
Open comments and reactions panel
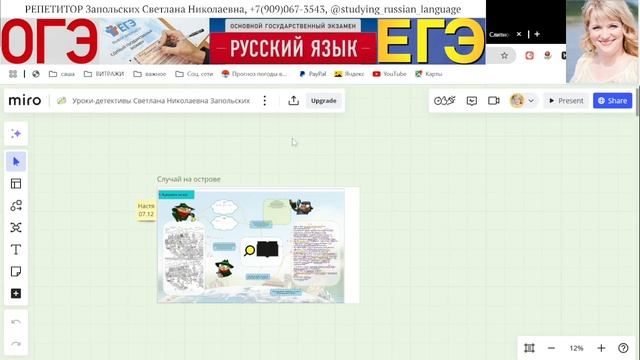(x=472, y=101)
